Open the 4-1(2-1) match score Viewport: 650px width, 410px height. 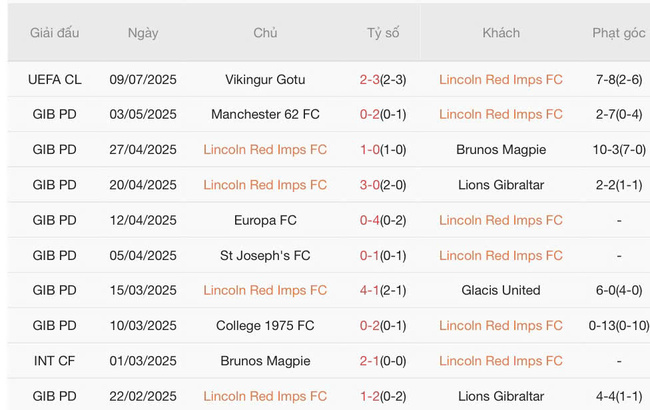[x=382, y=290]
